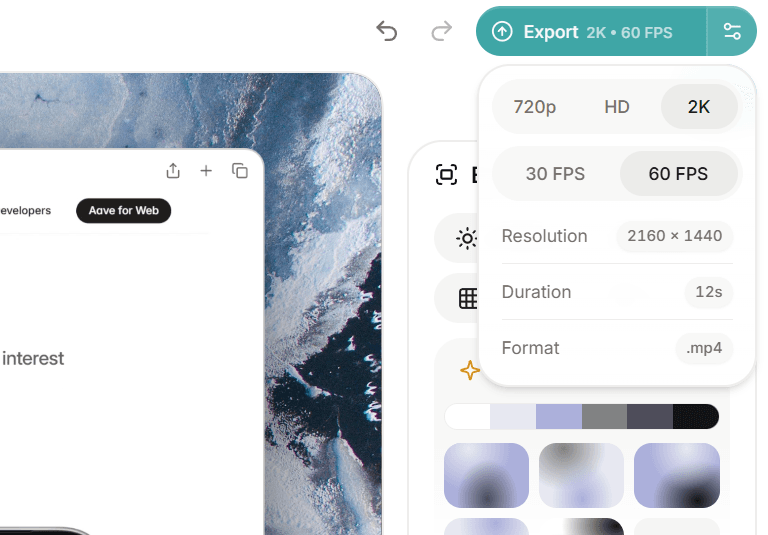Click the frame icon in side panel
This screenshot has height=535, width=768.
pyautogui.click(x=446, y=175)
